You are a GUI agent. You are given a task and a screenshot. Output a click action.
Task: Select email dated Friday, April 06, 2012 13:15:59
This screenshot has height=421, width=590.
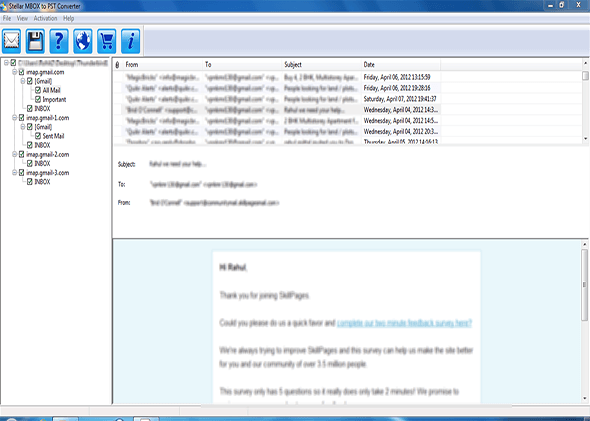click(x=277, y=77)
